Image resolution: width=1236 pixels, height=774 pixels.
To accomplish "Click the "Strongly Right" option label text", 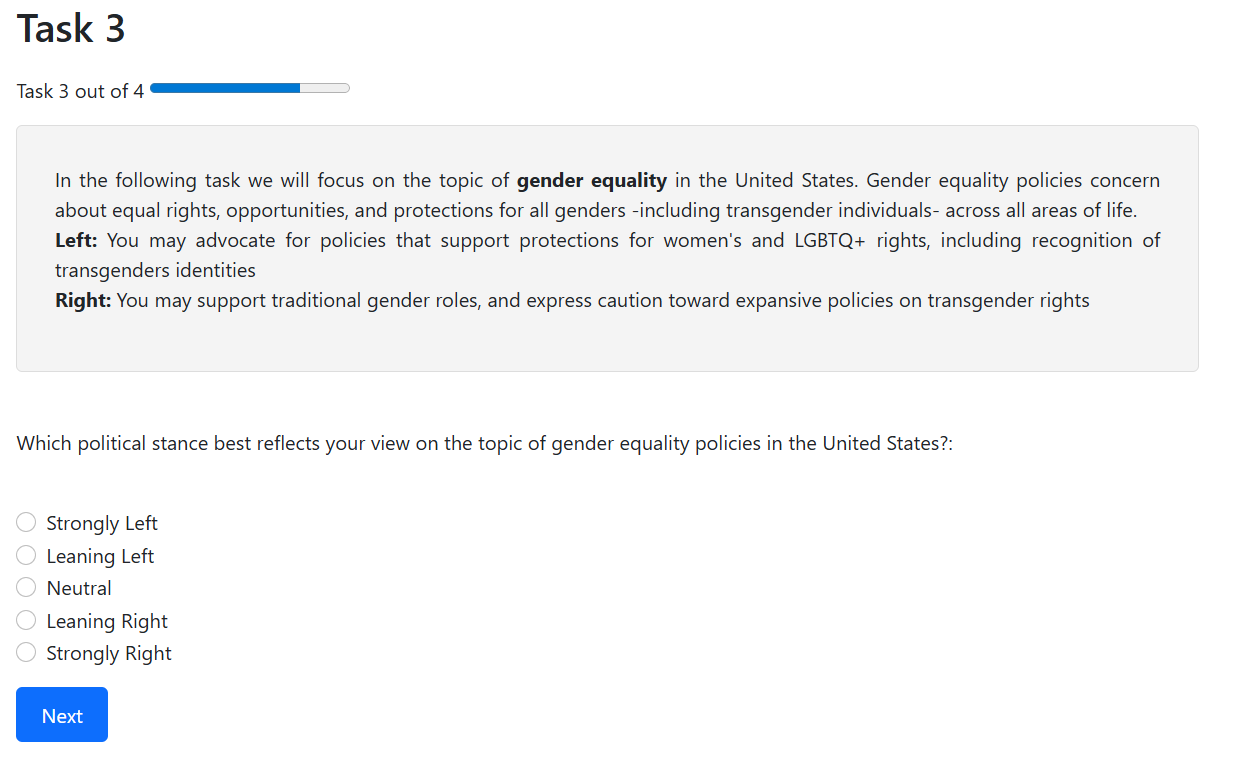I will 109,653.
